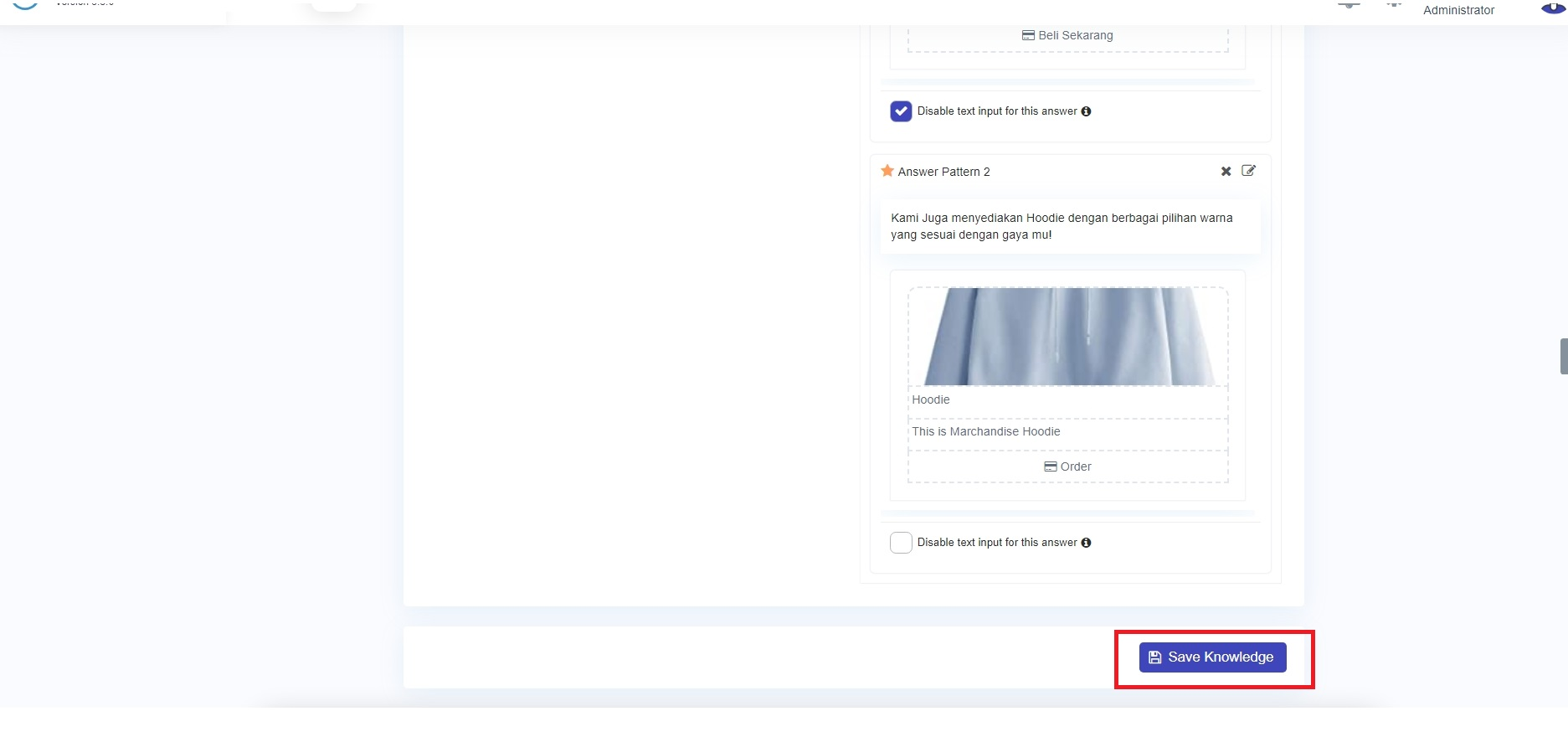Open the Administrator user menu

1457,10
